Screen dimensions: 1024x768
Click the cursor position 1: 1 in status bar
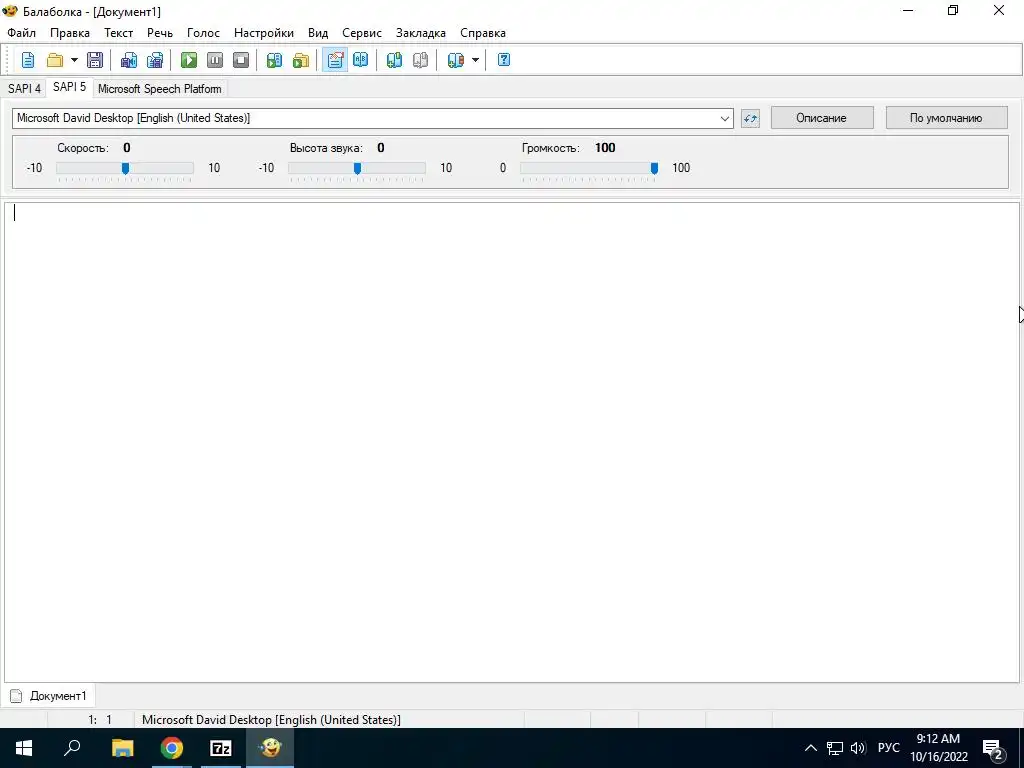(x=100, y=720)
